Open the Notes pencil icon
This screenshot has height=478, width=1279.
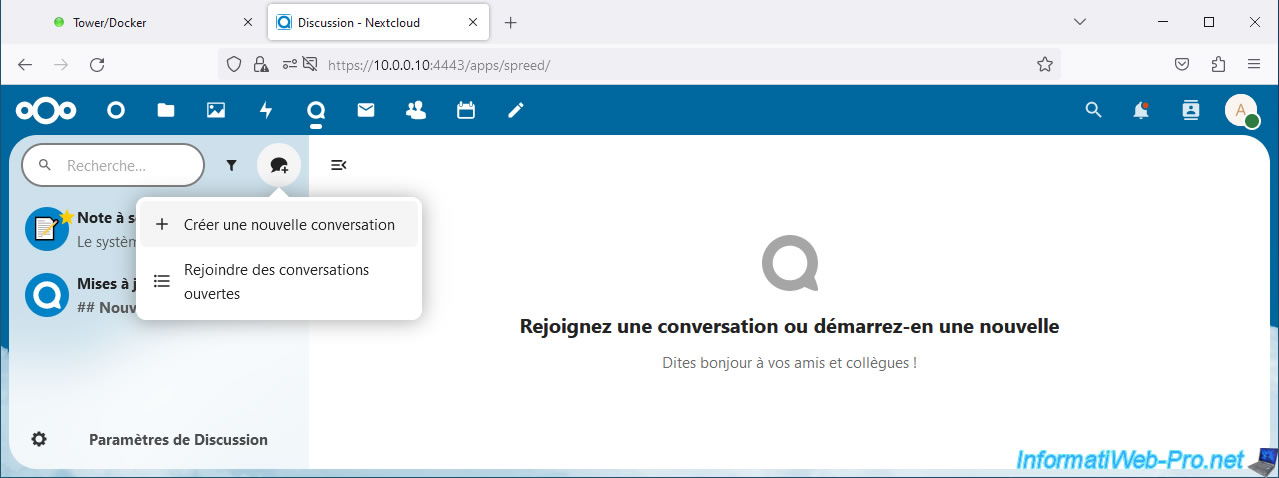pos(516,111)
